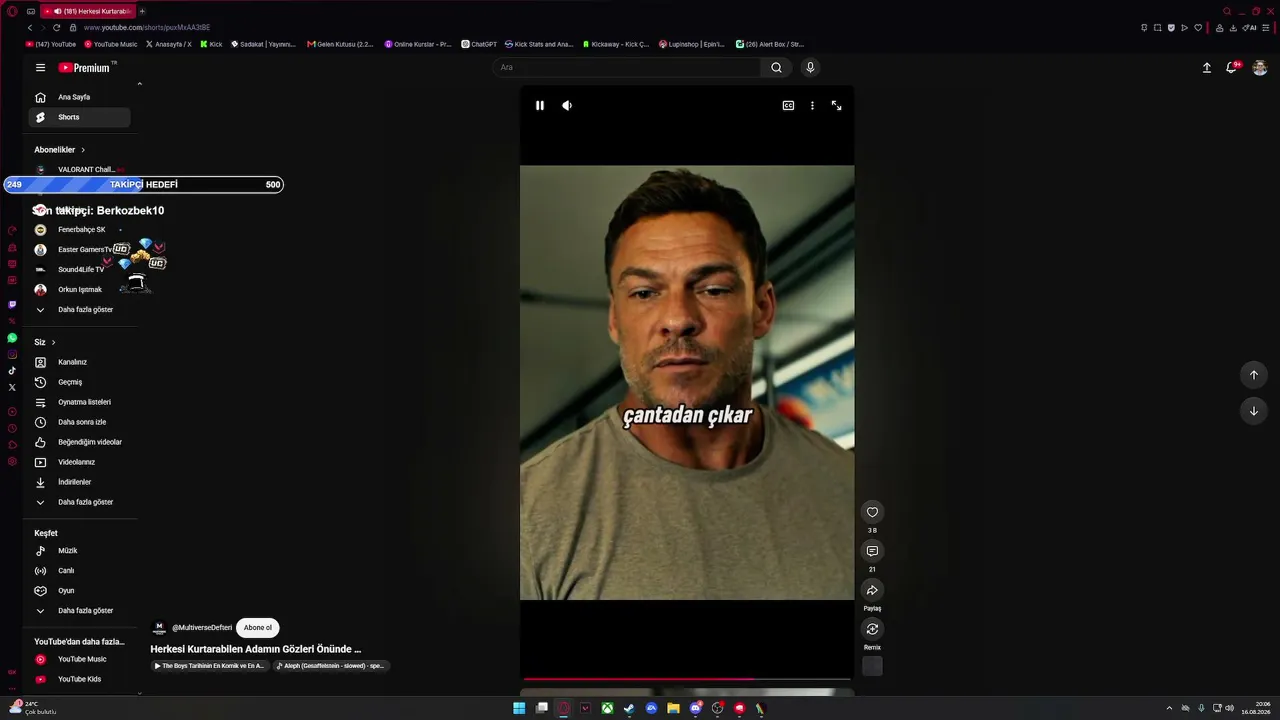This screenshot has width=1280, height=720.
Task: Open Oynatma listeleri playlists
Action: point(80,402)
